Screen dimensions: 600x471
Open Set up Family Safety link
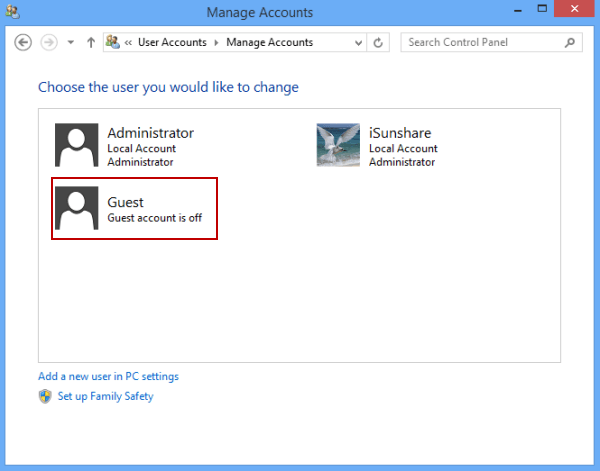(x=105, y=396)
